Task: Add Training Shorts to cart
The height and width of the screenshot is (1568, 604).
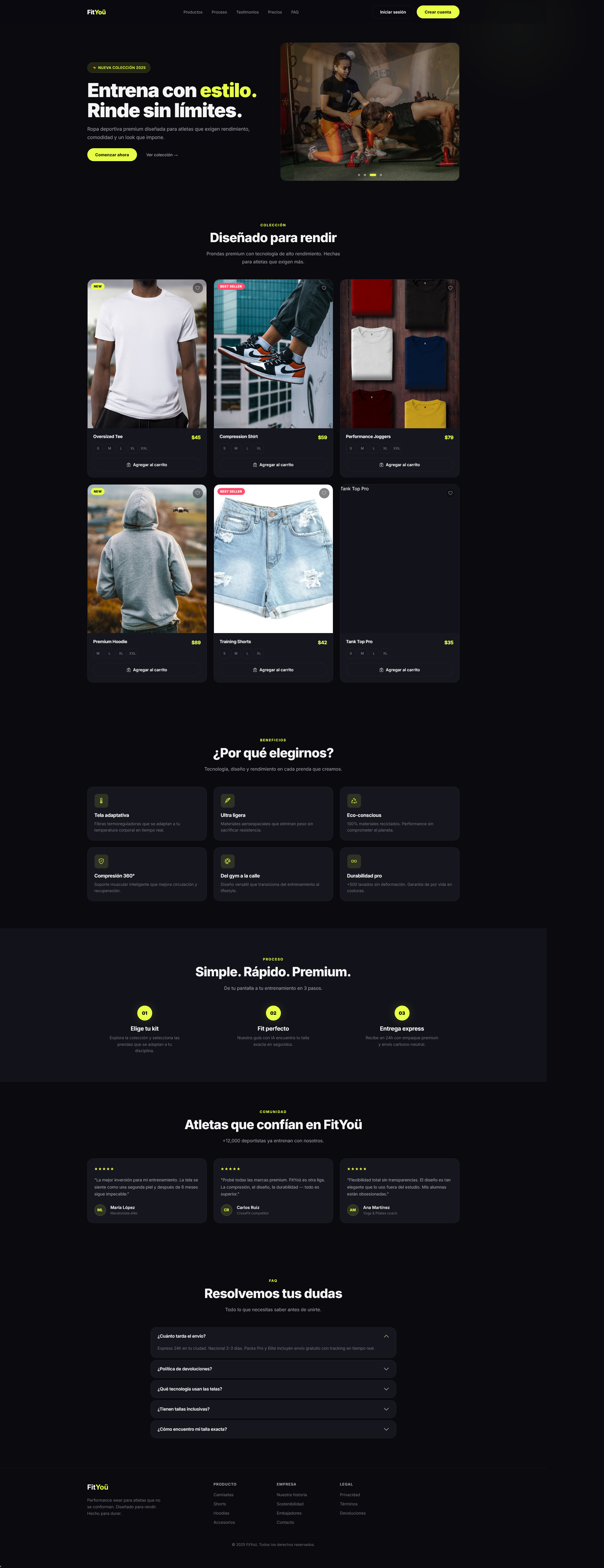Action: [273, 670]
